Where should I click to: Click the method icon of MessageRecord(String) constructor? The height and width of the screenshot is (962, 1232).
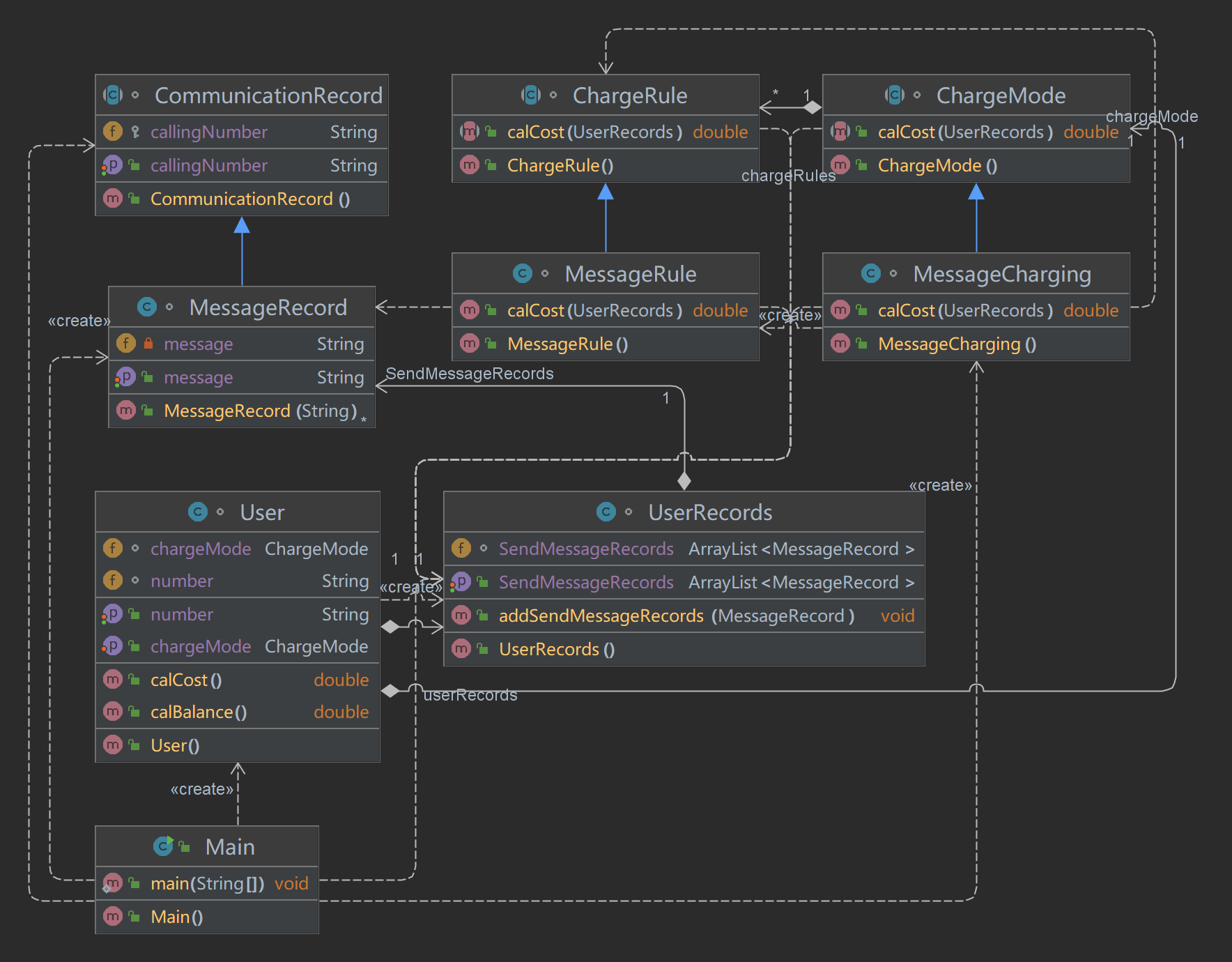coord(126,410)
